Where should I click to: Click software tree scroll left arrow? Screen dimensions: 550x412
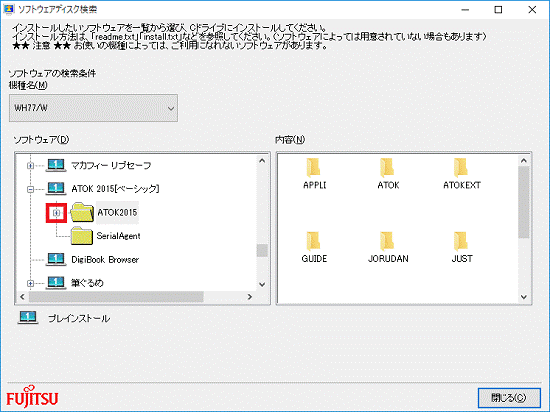tap(23, 297)
